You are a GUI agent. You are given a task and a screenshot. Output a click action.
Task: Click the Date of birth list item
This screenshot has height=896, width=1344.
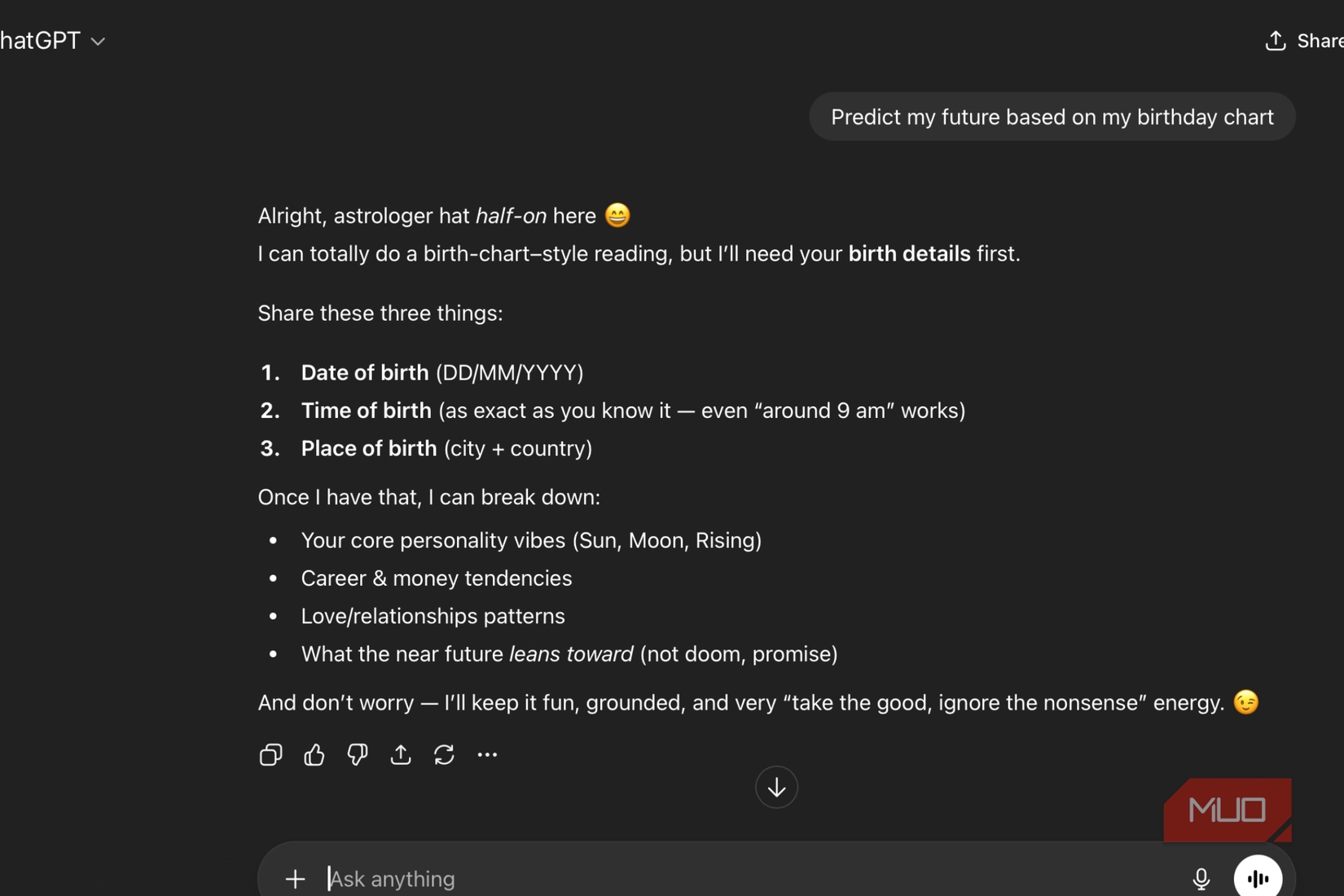click(x=441, y=373)
